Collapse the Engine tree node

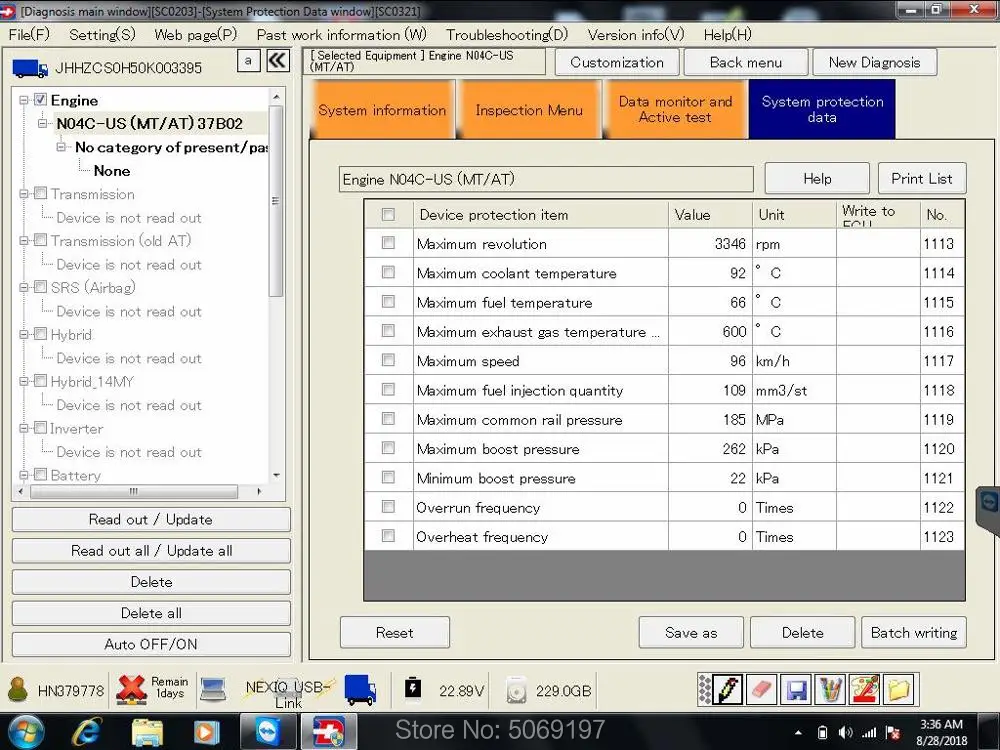[24, 100]
